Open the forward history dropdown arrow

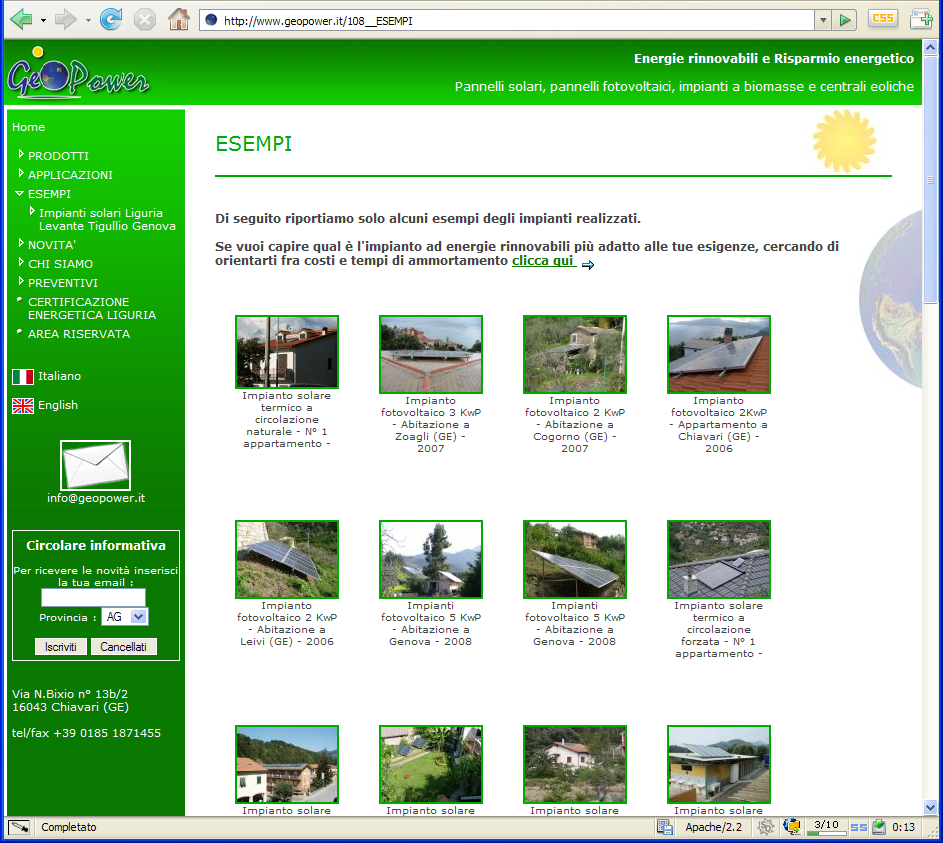coord(88,20)
